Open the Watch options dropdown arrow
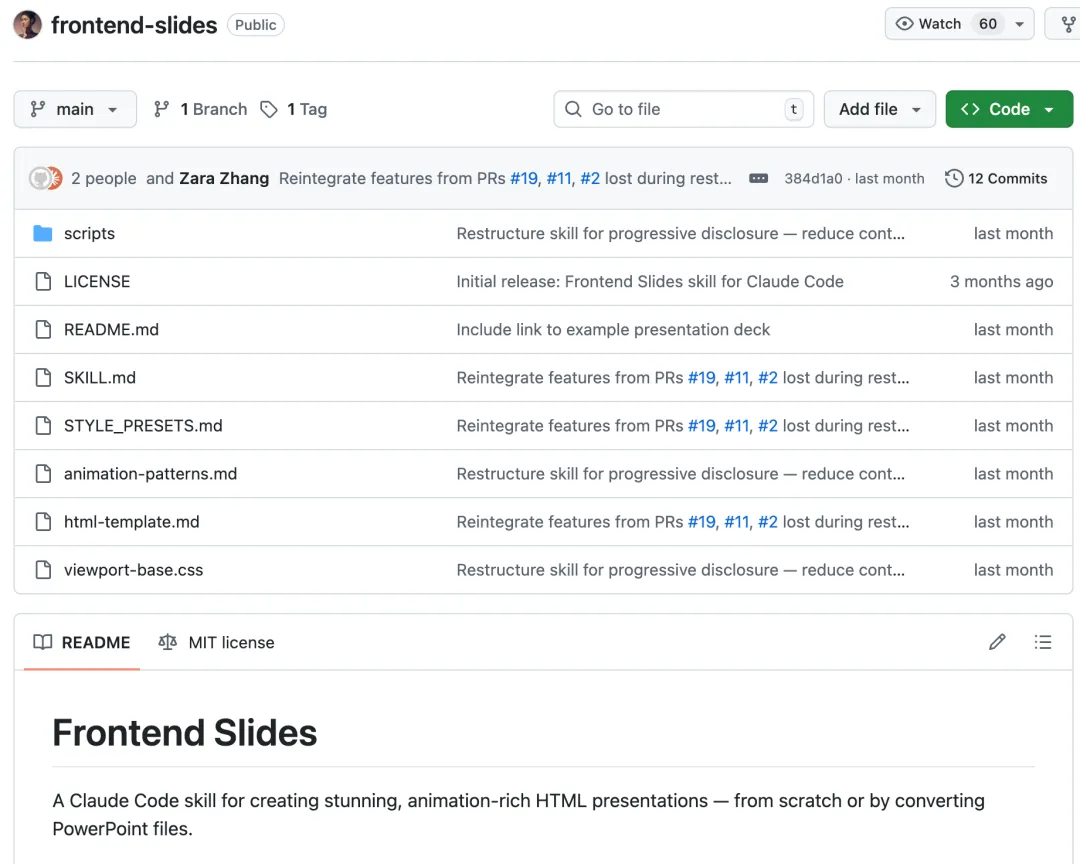 click(x=1019, y=24)
